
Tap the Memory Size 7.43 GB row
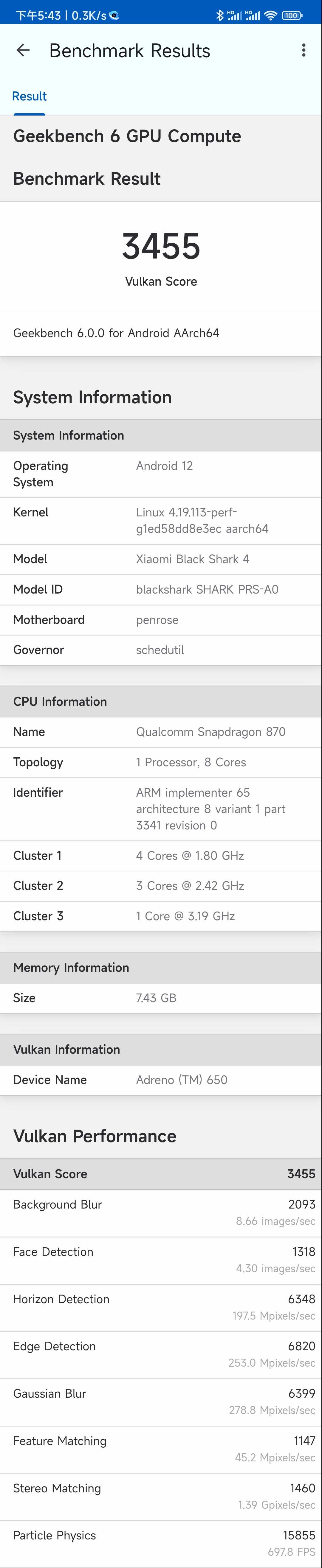[x=161, y=998]
